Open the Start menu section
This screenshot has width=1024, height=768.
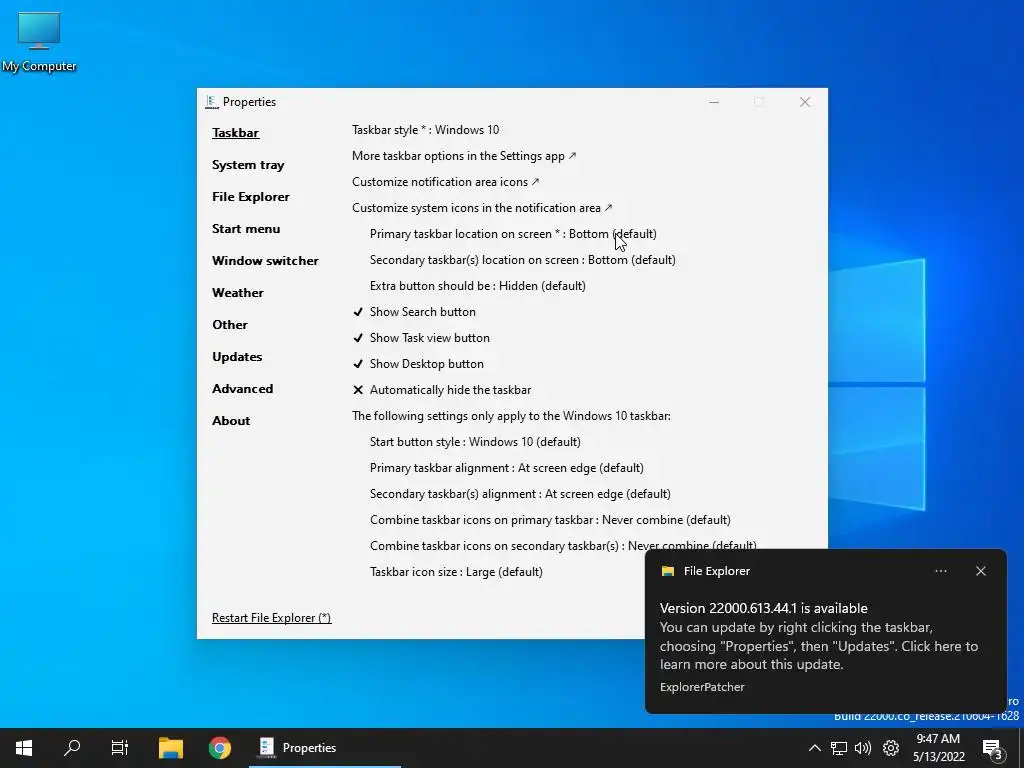[246, 229]
